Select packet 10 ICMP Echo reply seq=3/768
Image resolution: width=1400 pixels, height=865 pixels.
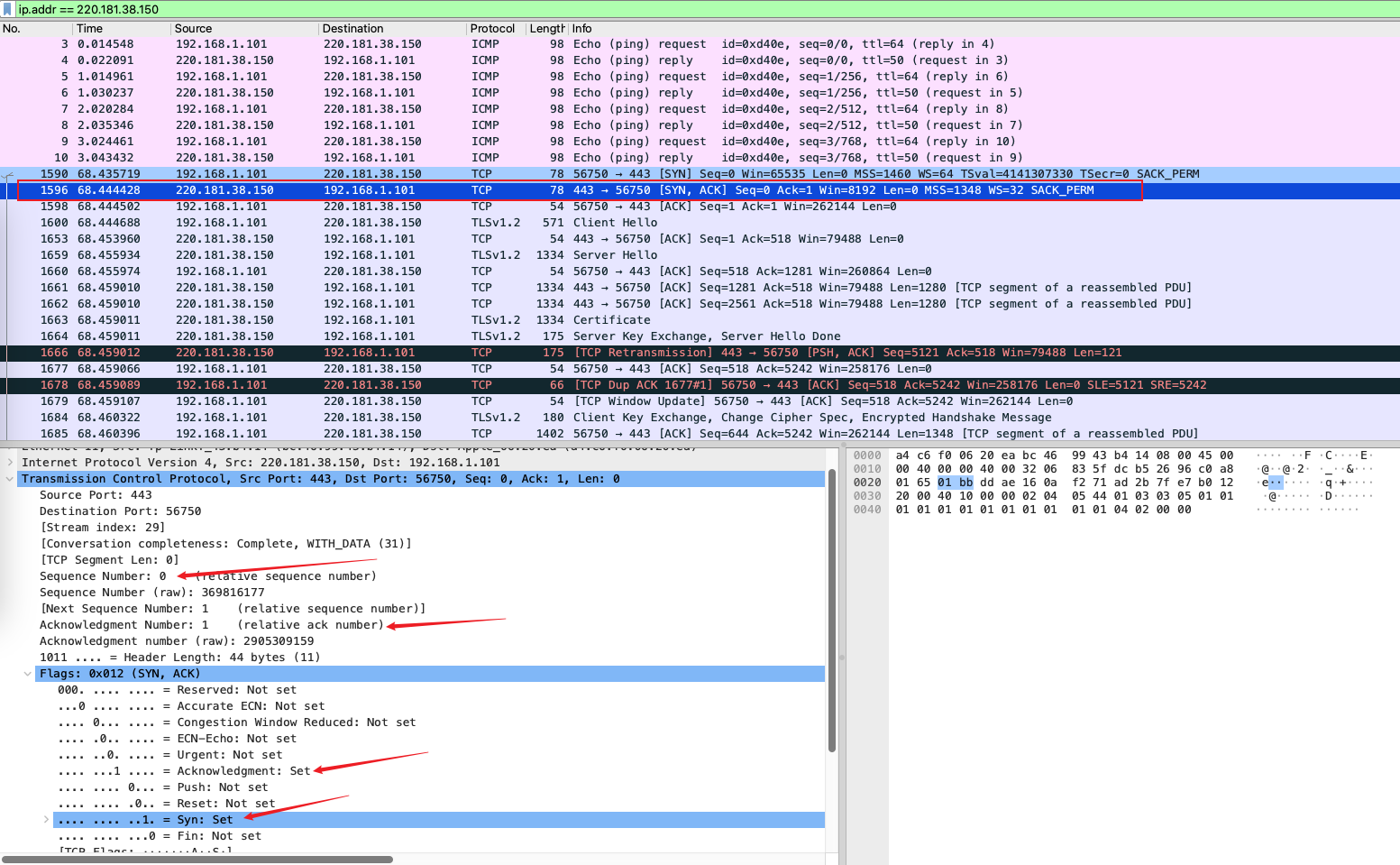700,158
